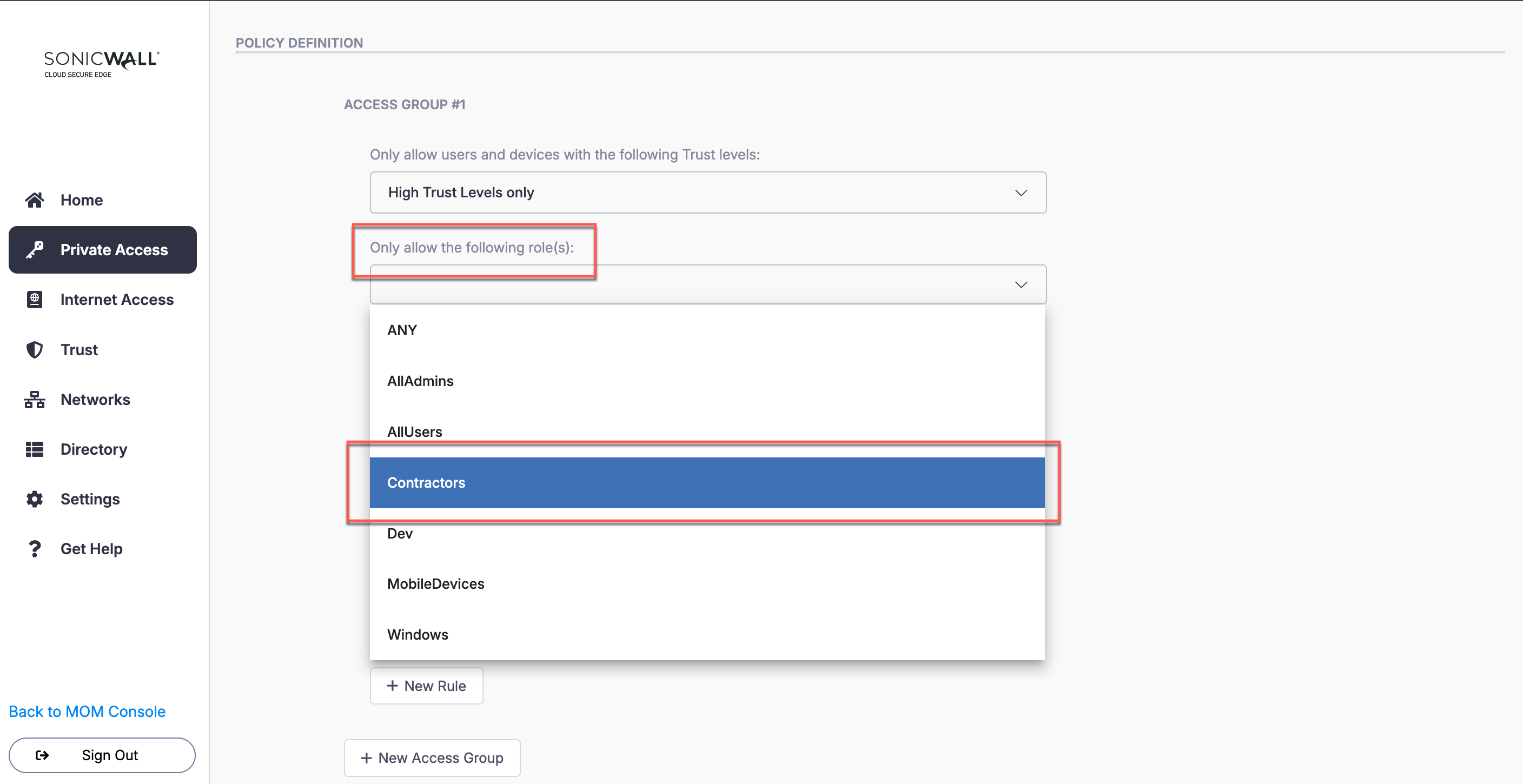Choose the ANY role option
The height and width of the screenshot is (784, 1523).
[706, 330]
